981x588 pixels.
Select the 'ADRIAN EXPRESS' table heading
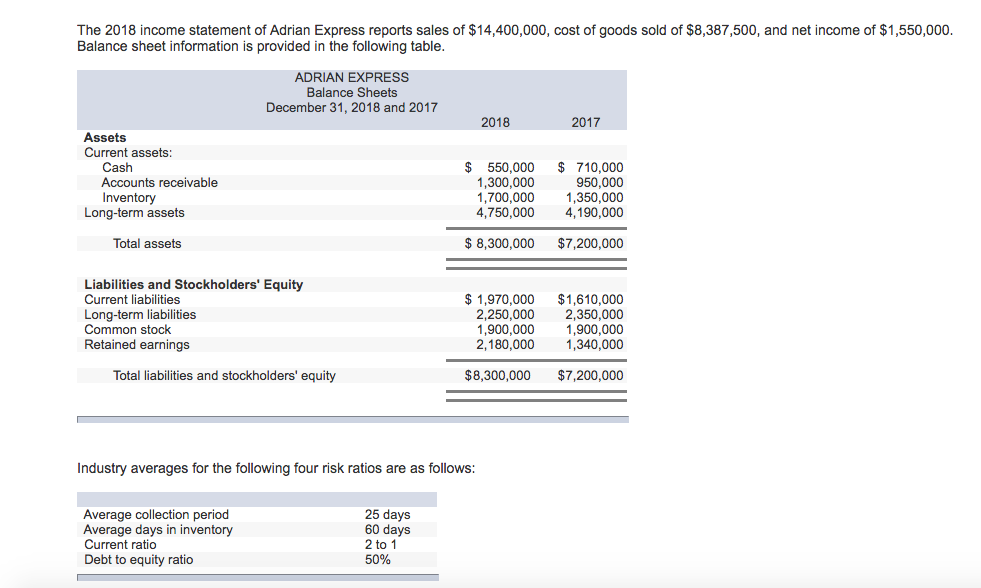[352, 78]
